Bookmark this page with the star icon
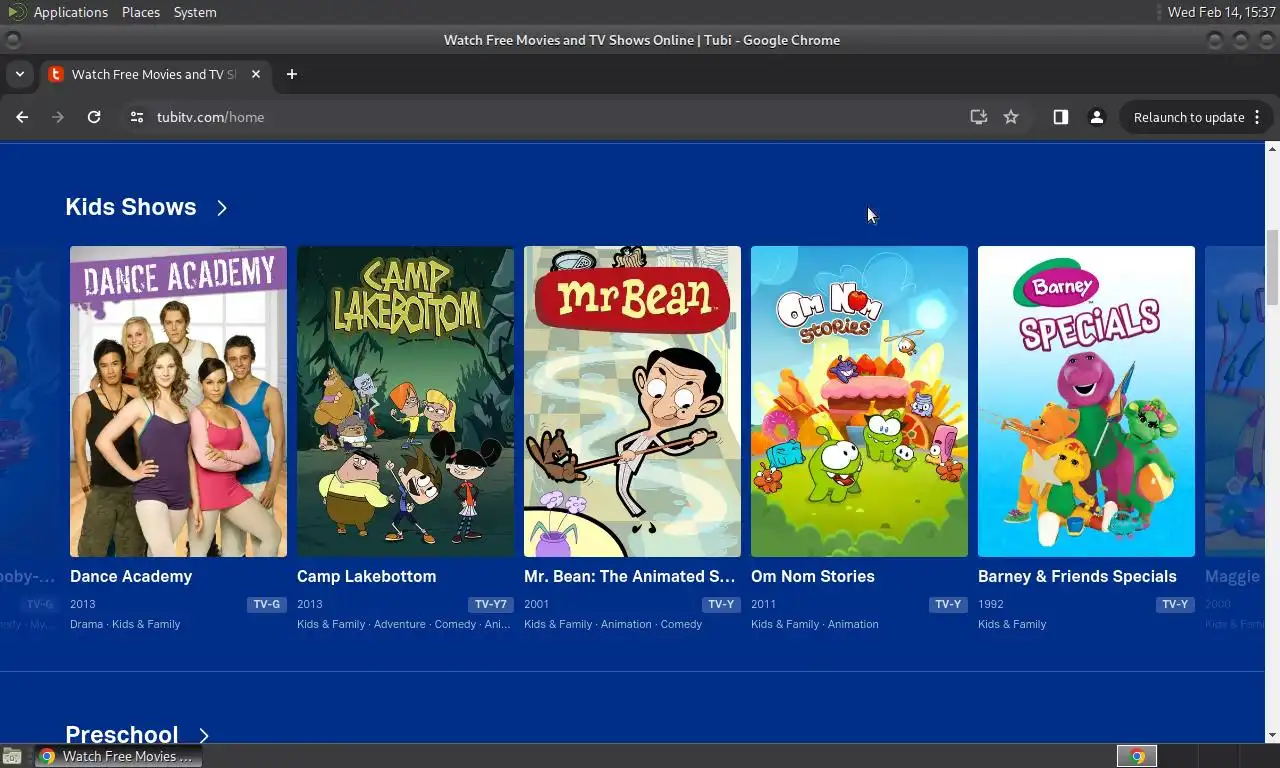 point(1011,117)
